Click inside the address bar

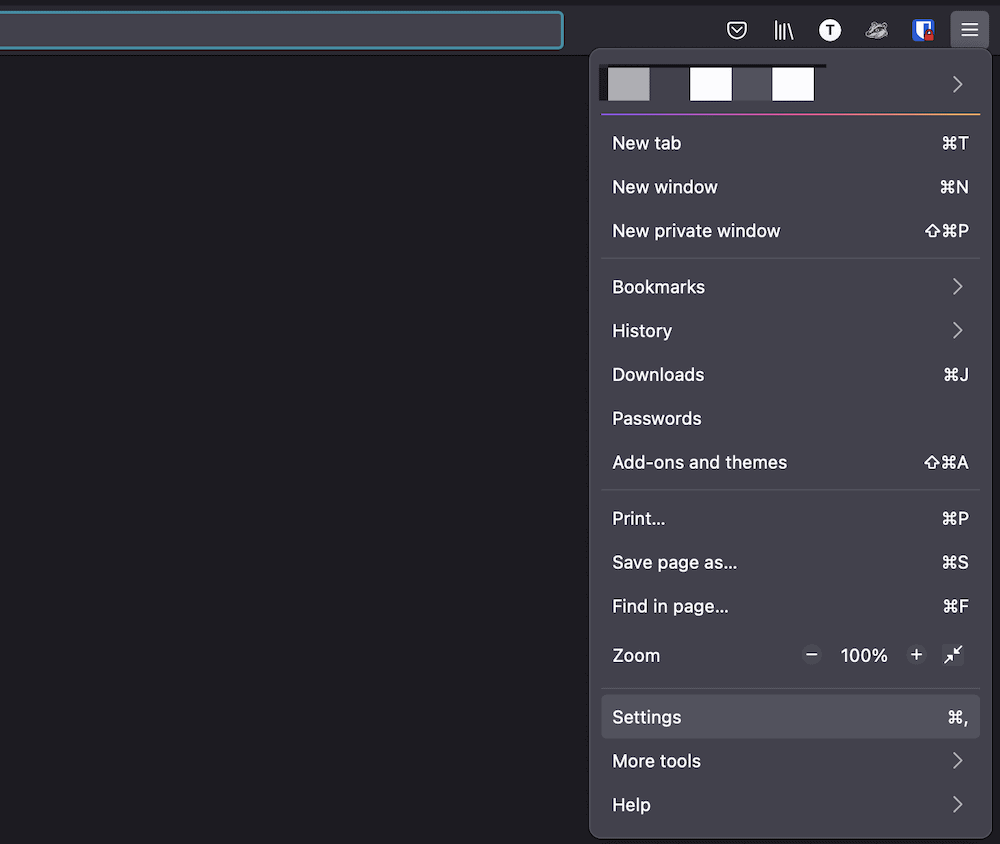click(x=280, y=30)
